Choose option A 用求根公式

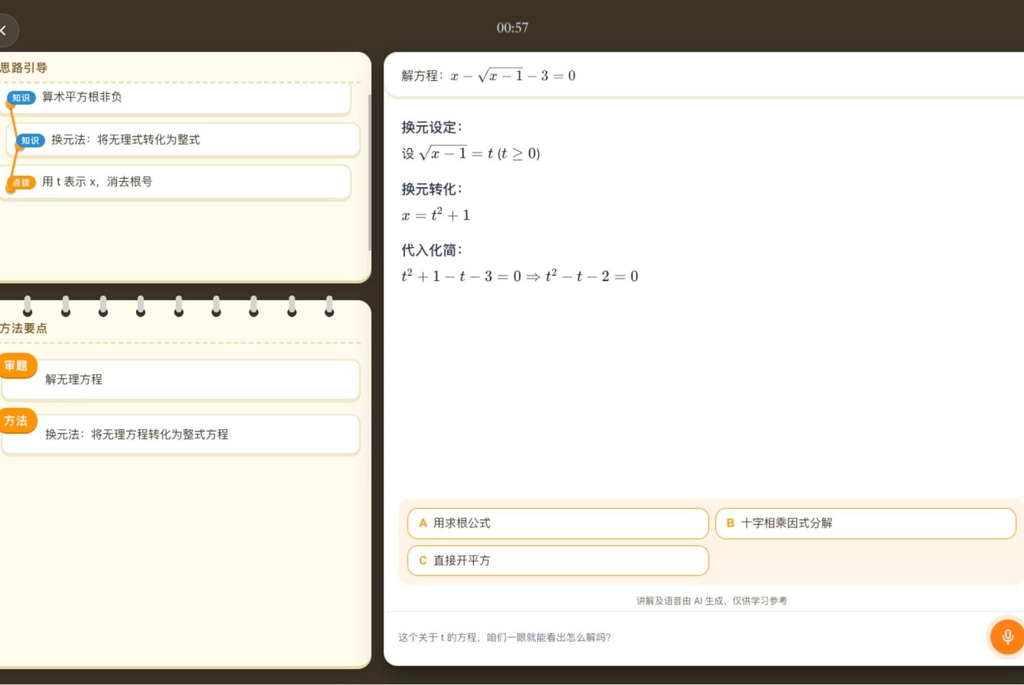pyautogui.click(x=558, y=523)
